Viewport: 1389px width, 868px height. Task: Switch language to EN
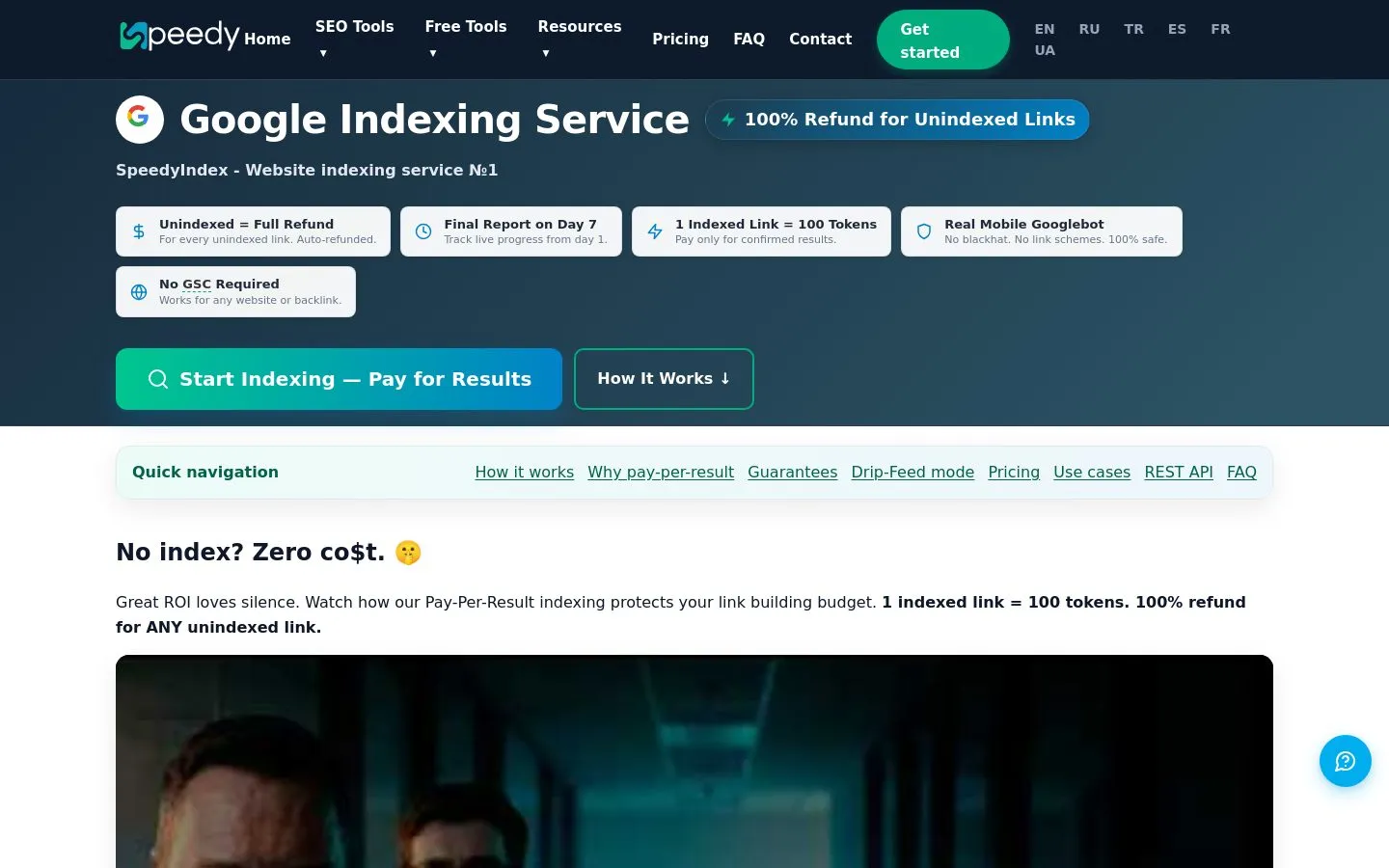pos(1045,29)
